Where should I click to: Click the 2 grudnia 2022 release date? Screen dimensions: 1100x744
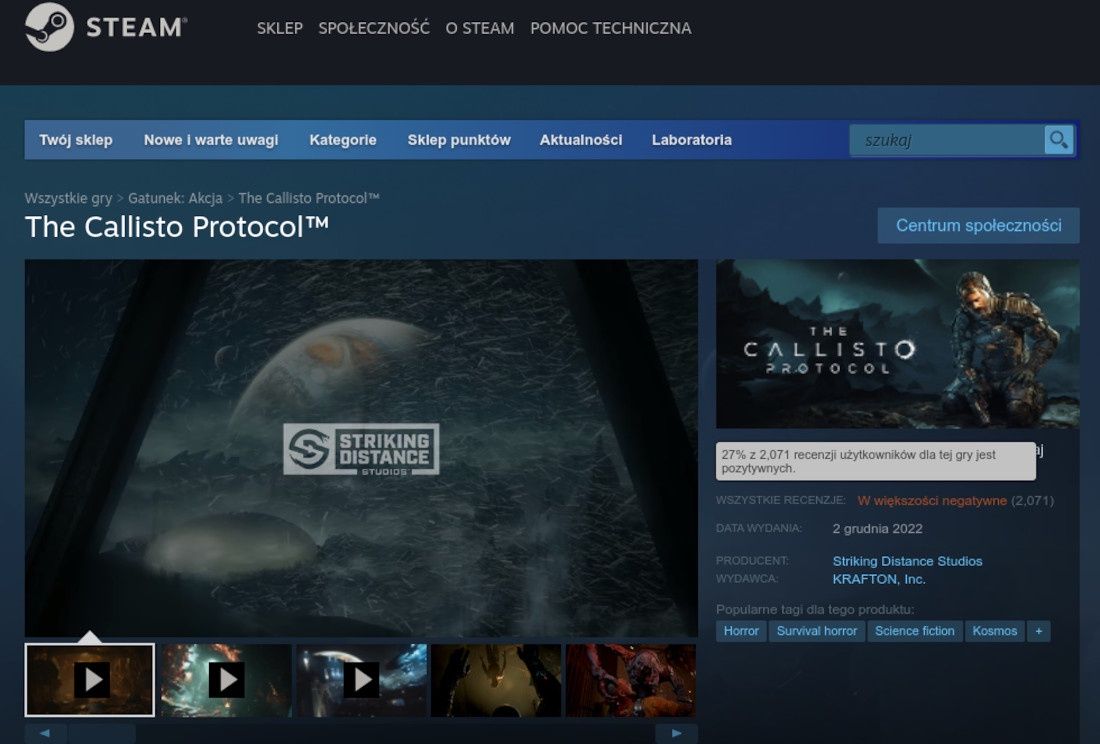coord(877,529)
